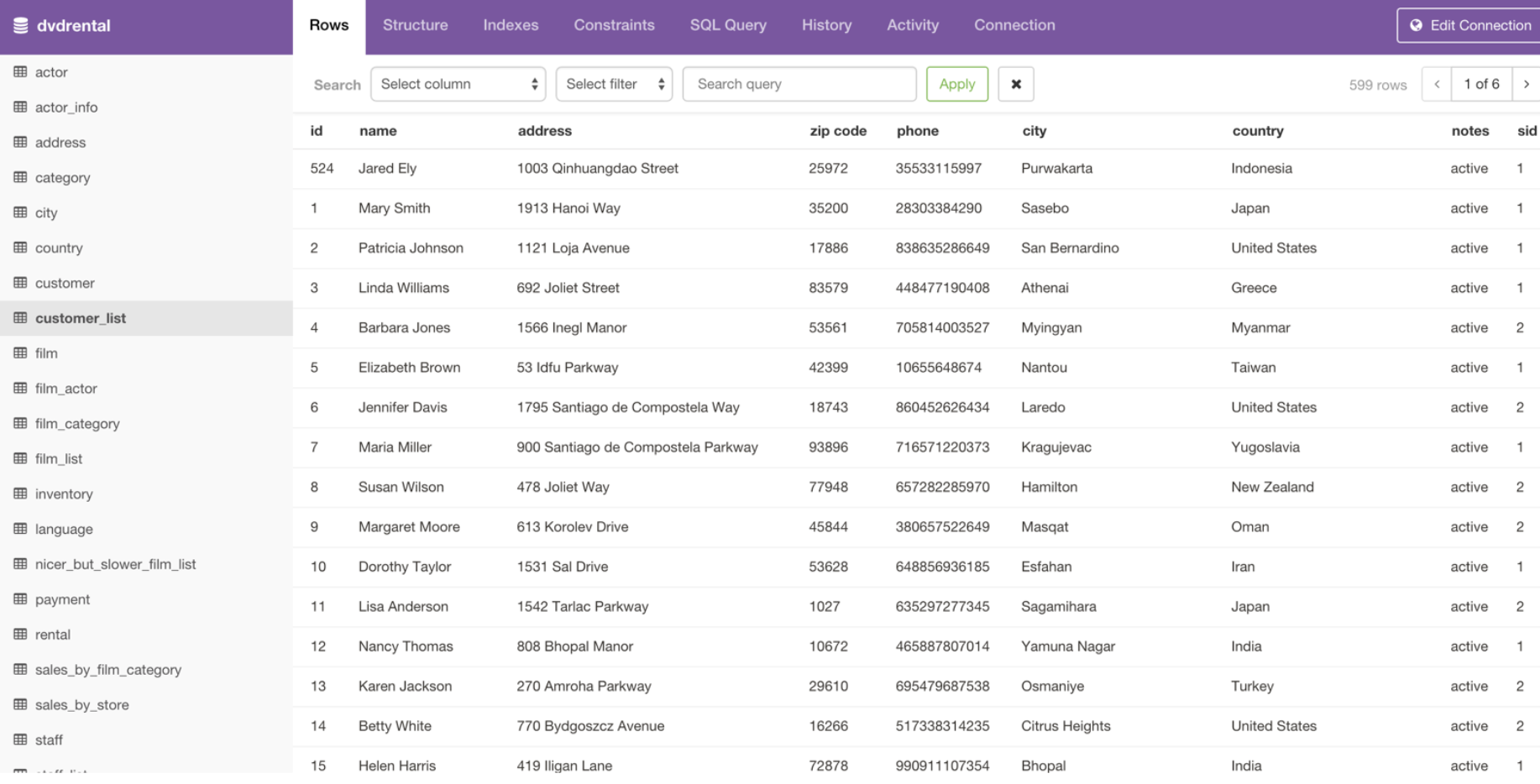Open the Select column dropdown
1540x784 pixels.
[x=458, y=84]
